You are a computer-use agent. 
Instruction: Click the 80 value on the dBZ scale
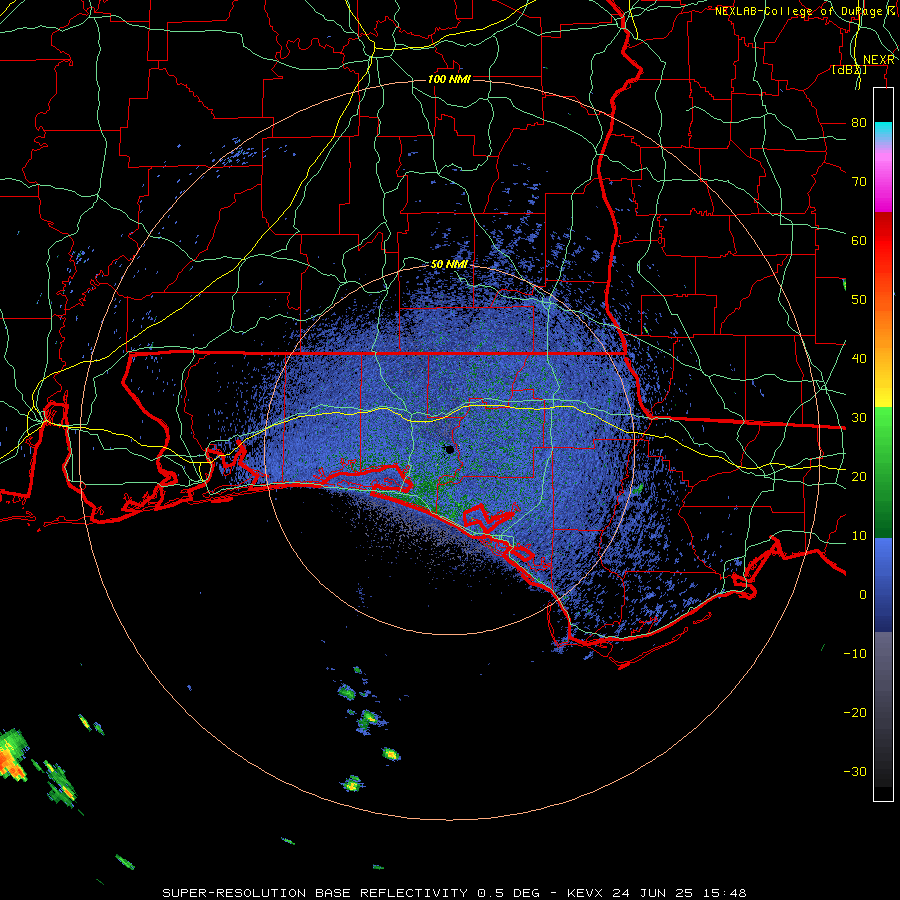click(x=859, y=122)
